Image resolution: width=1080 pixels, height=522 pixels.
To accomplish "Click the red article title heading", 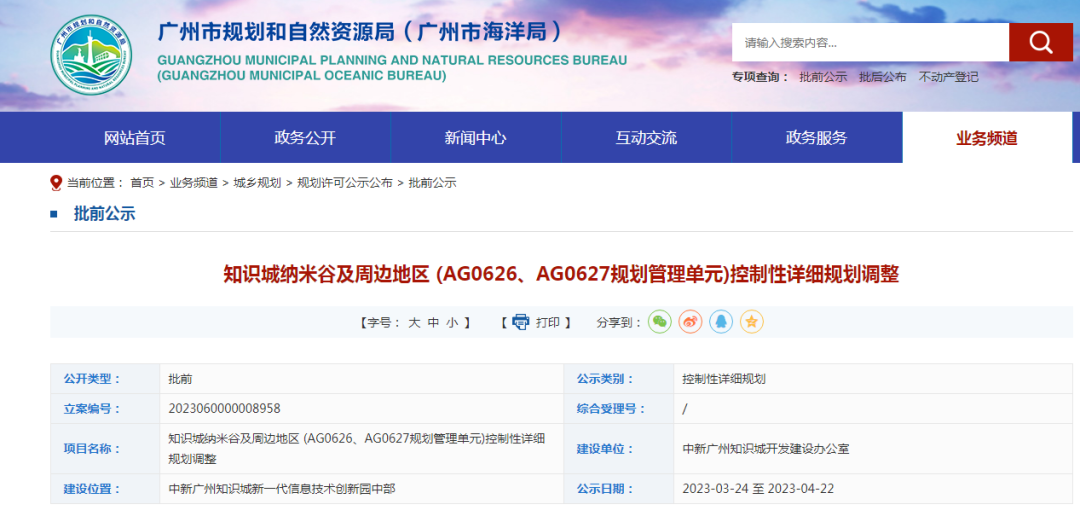I will tap(561, 274).
